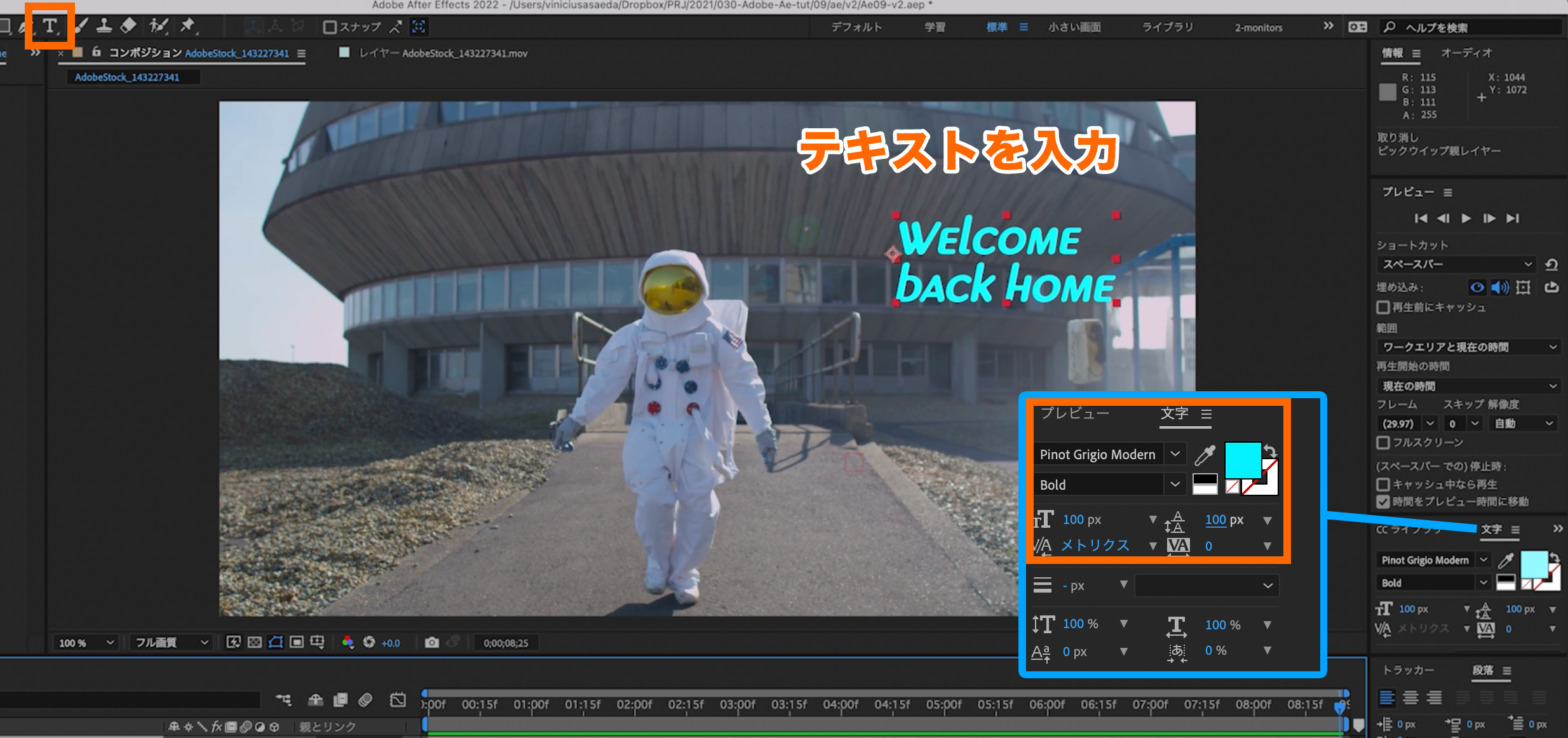Switch to the 学習 workspace

(935, 27)
